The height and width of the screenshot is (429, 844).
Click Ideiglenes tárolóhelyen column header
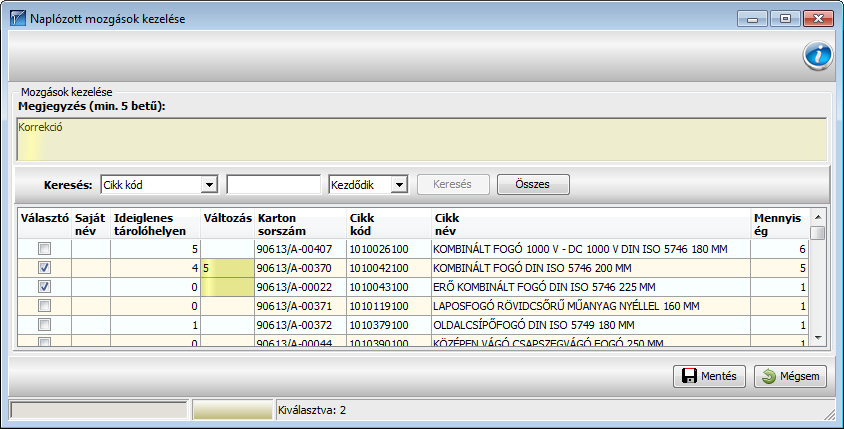(156, 223)
